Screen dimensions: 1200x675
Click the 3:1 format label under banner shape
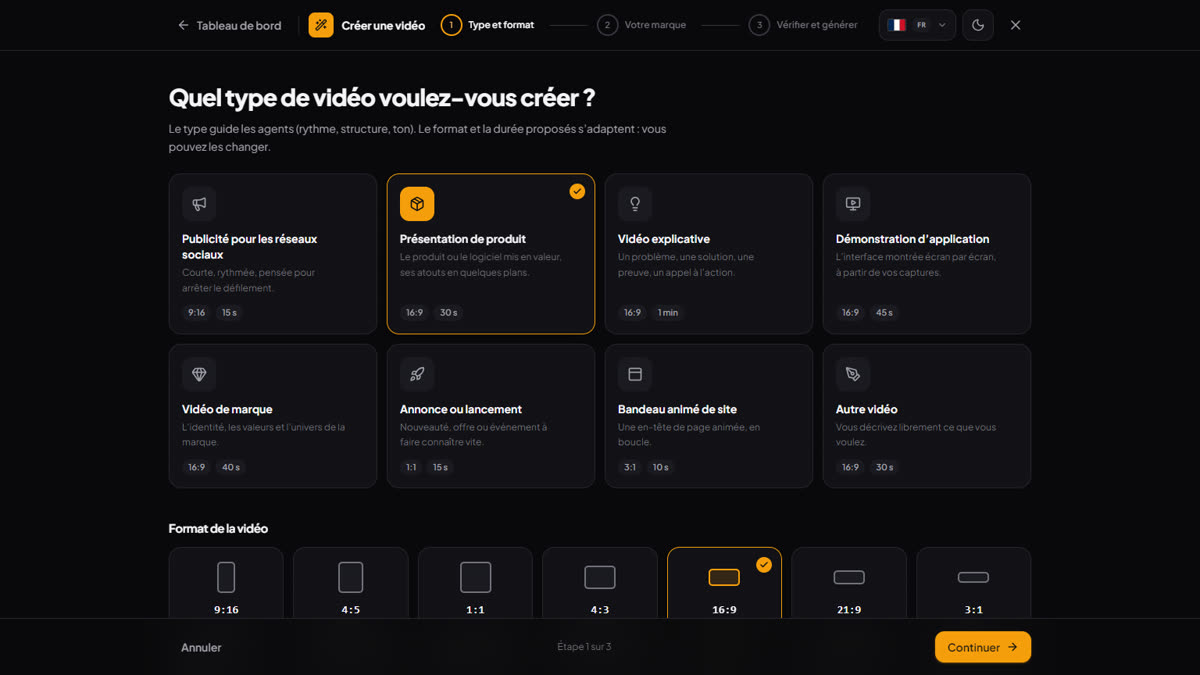[x=973, y=610]
